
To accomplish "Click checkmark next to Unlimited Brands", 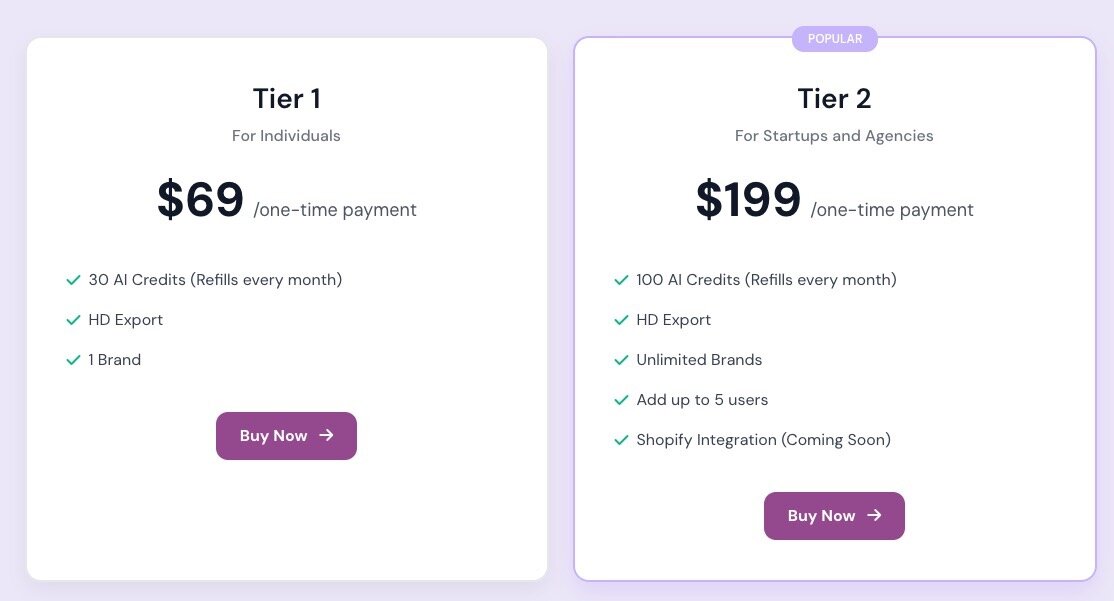I will (621, 360).
